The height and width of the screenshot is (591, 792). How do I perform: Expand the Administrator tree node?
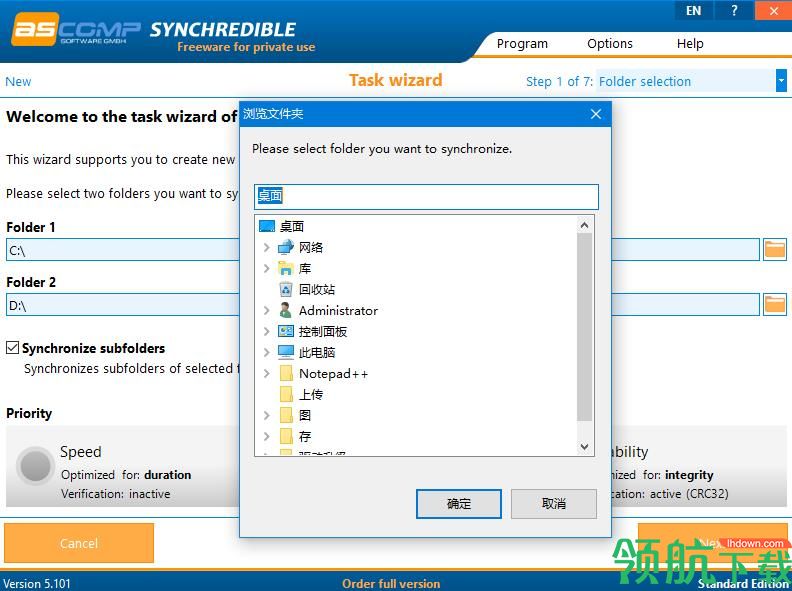click(x=266, y=310)
